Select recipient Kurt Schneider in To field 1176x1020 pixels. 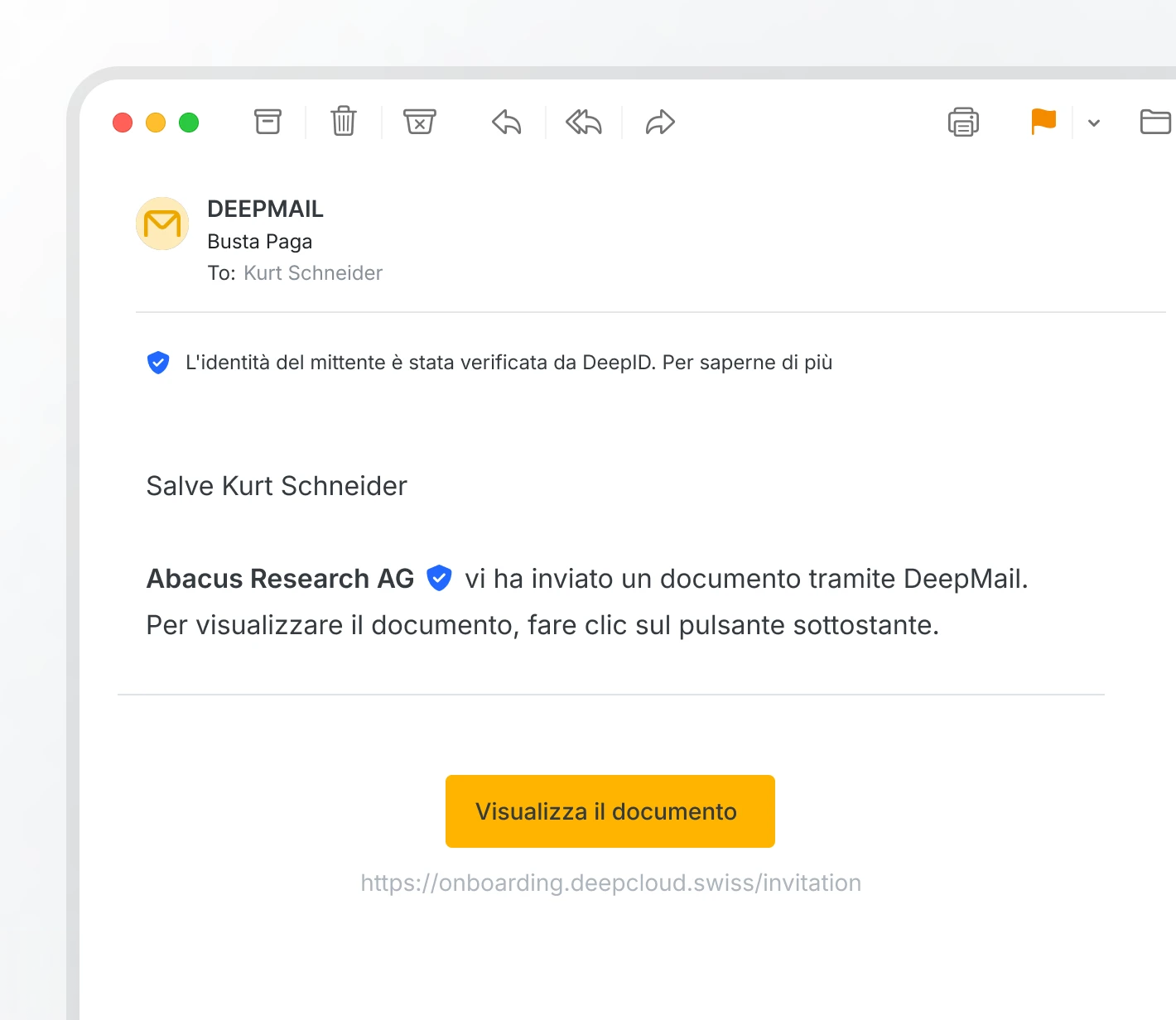tap(313, 273)
